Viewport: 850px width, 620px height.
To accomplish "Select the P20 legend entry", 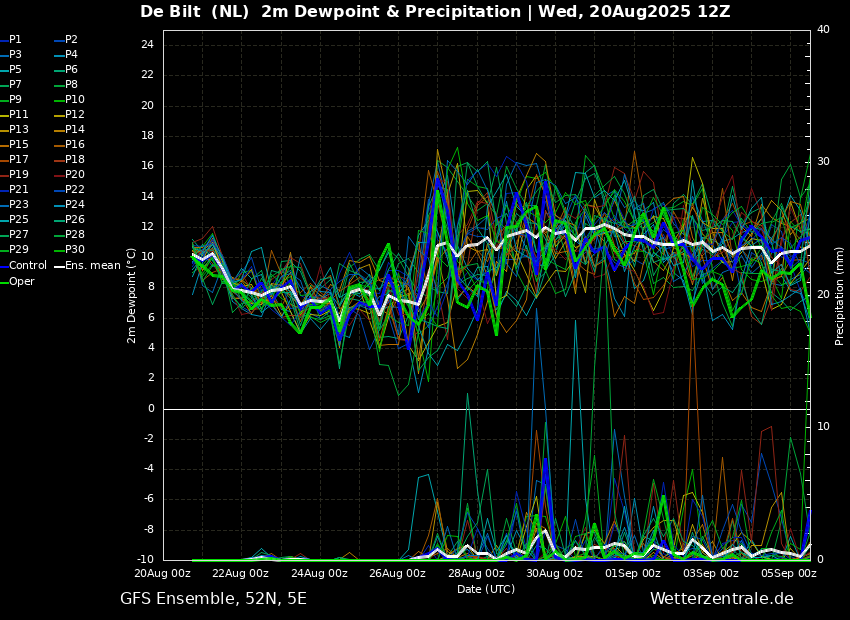I will pos(75,175).
